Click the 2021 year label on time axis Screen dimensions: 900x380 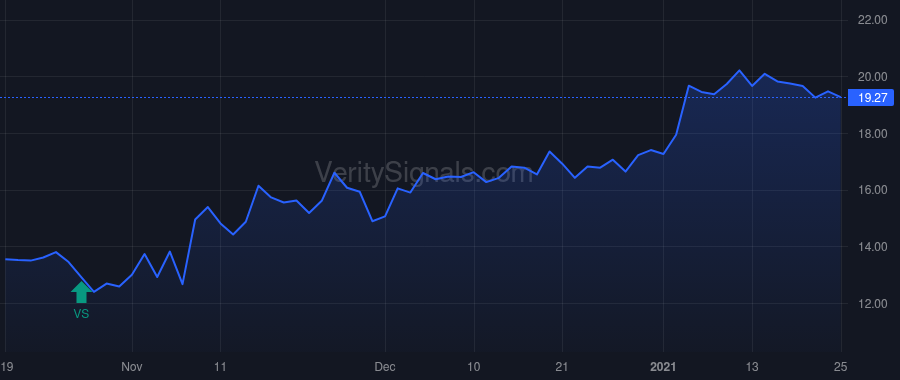point(664,366)
